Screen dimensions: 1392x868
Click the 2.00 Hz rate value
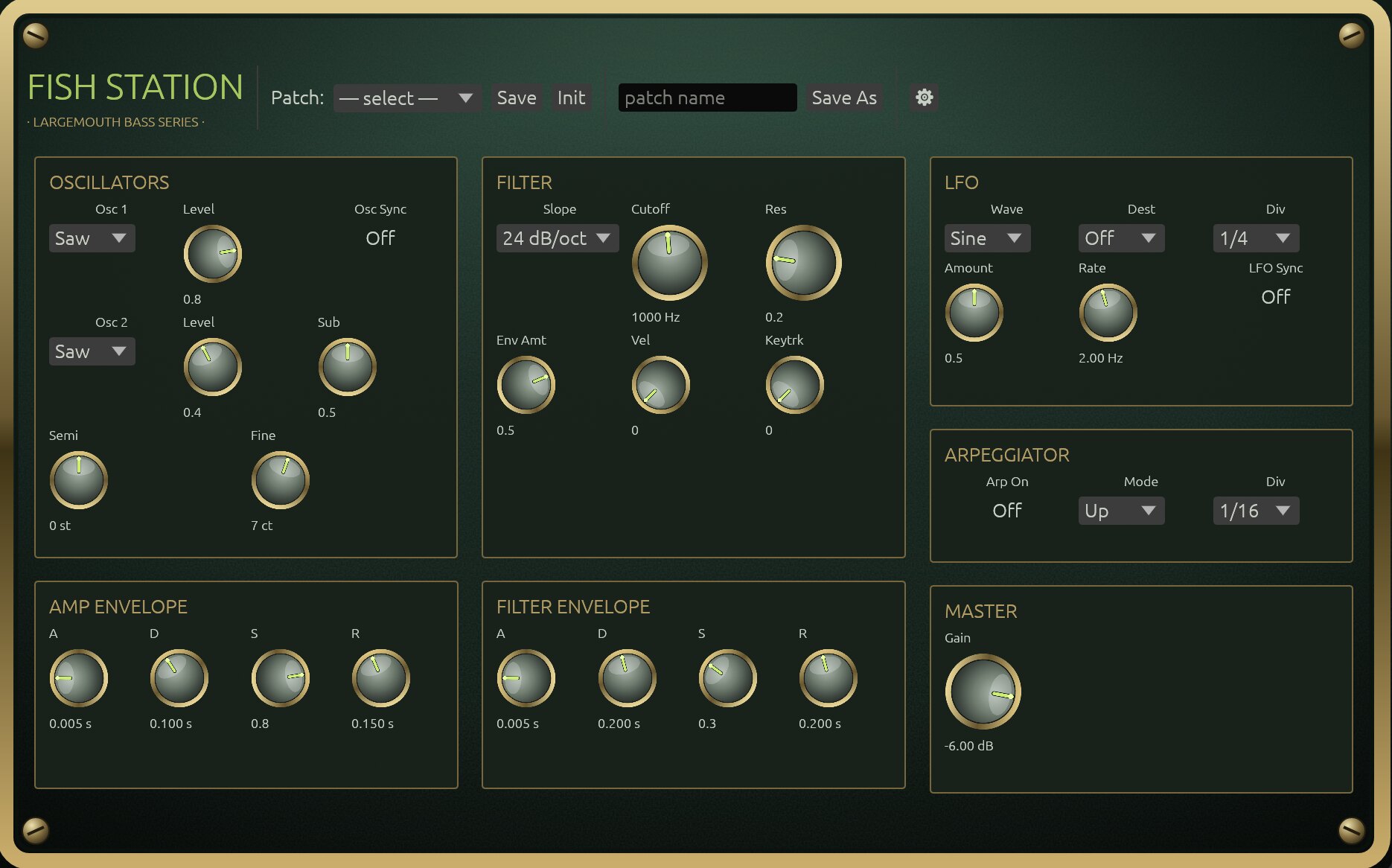pos(1100,358)
